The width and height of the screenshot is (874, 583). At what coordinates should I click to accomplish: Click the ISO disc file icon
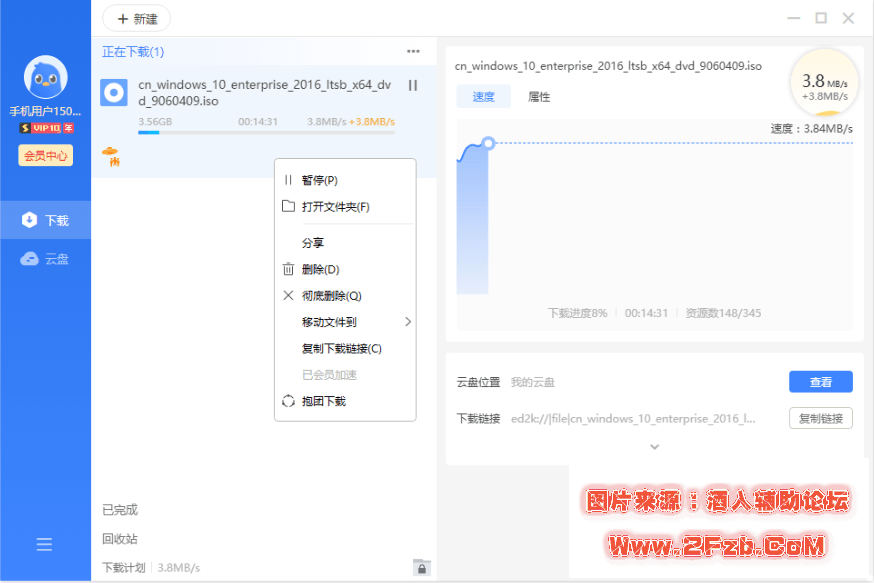coord(114,93)
